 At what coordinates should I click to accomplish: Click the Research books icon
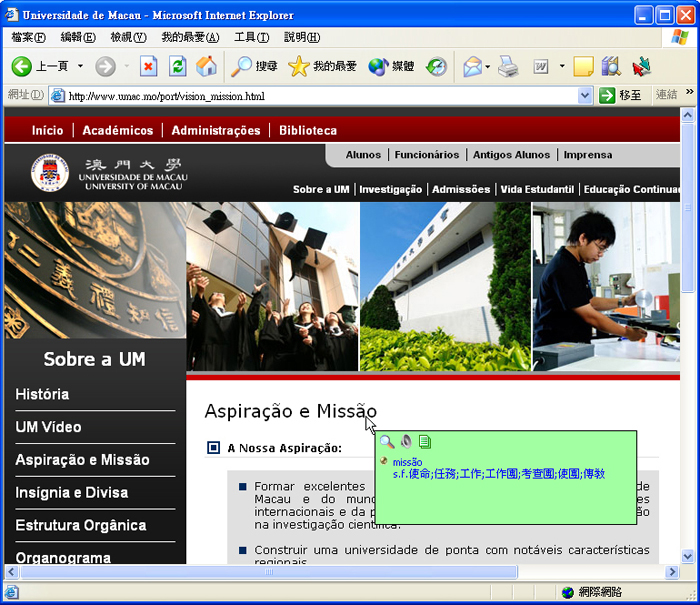click(611, 67)
